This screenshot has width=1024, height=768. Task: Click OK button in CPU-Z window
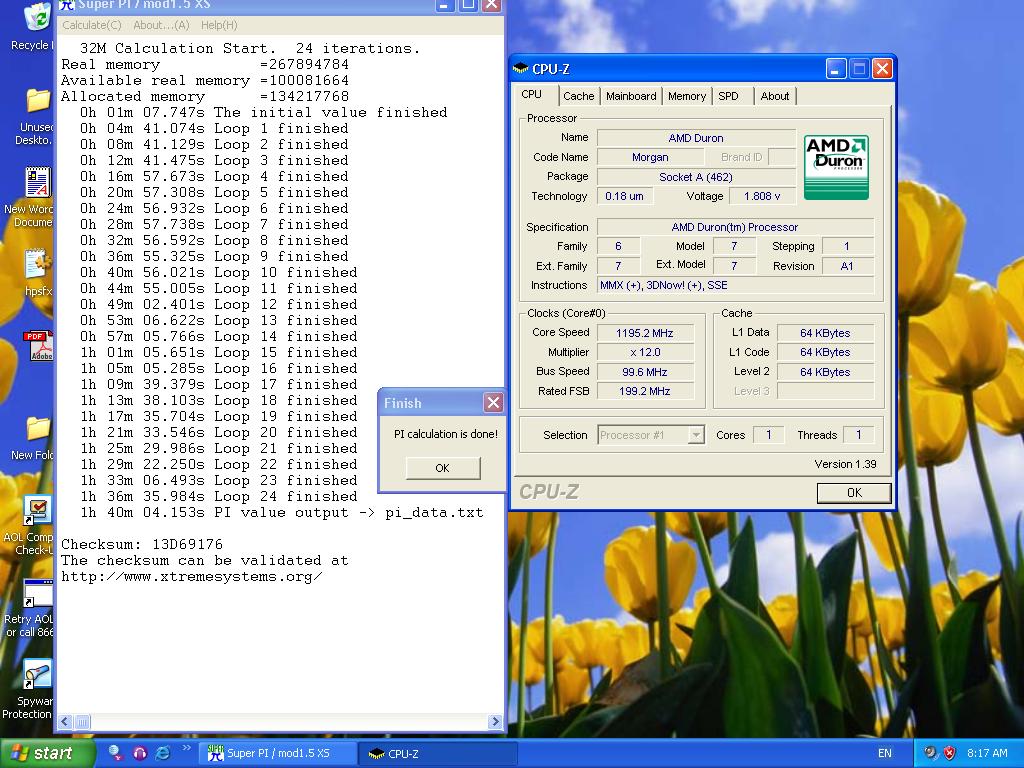[x=854, y=492]
